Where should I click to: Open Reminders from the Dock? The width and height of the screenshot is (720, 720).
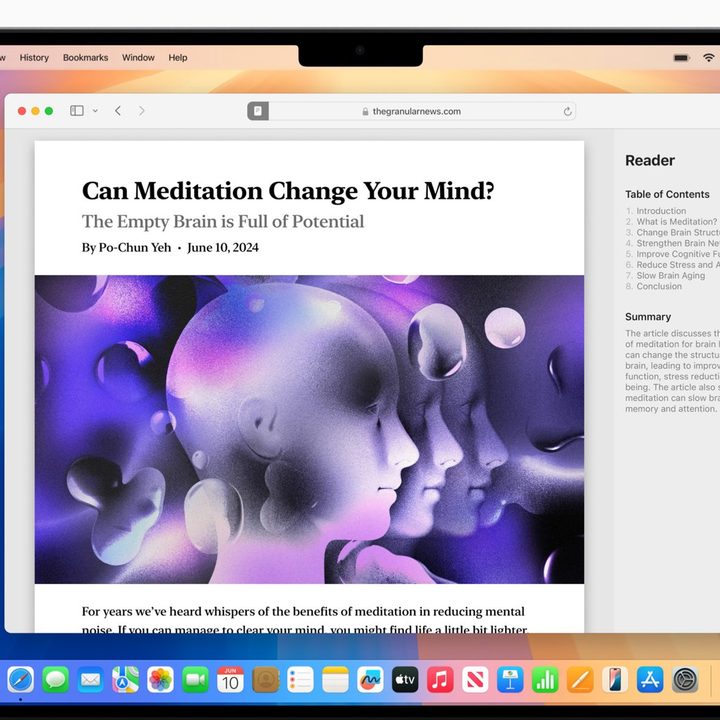(x=300, y=680)
